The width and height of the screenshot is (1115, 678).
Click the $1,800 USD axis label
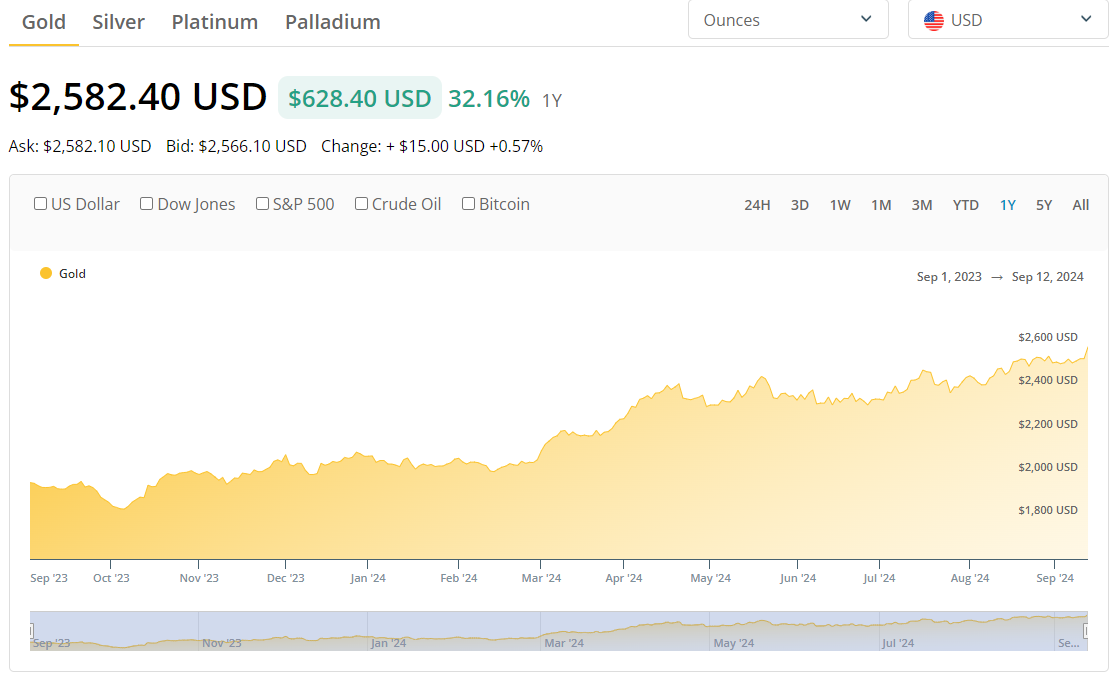click(1048, 510)
